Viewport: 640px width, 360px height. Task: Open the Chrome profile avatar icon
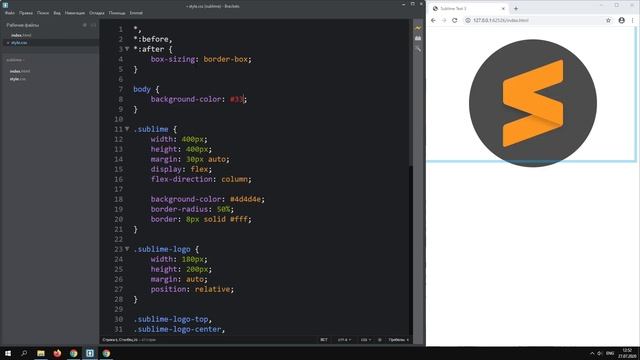622,20
